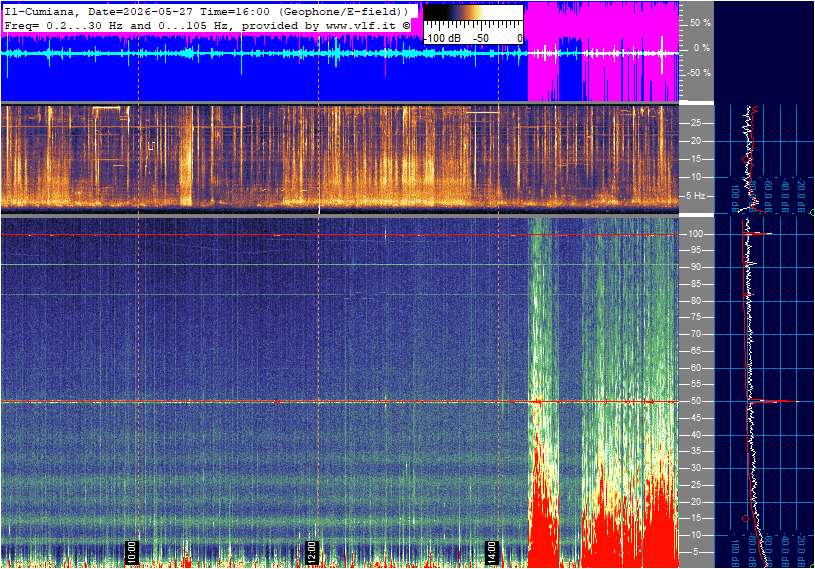Click the 95 Hz label on E-field scale

[x=695, y=250]
